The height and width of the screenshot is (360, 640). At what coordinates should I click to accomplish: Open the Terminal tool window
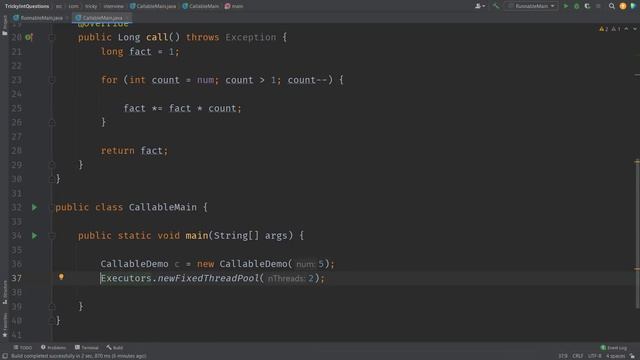point(87,347)
